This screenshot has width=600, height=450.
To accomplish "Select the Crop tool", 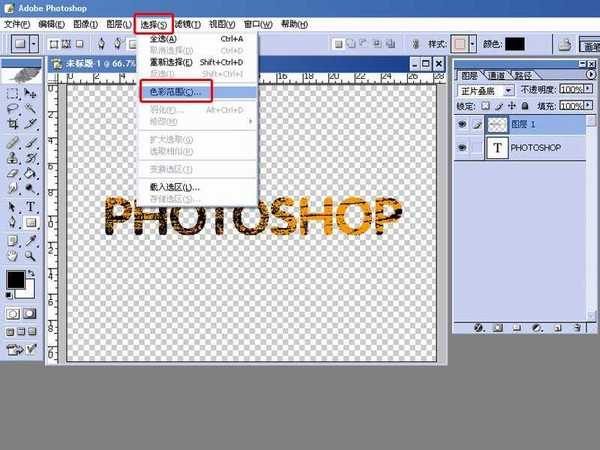I will (13, 124).
